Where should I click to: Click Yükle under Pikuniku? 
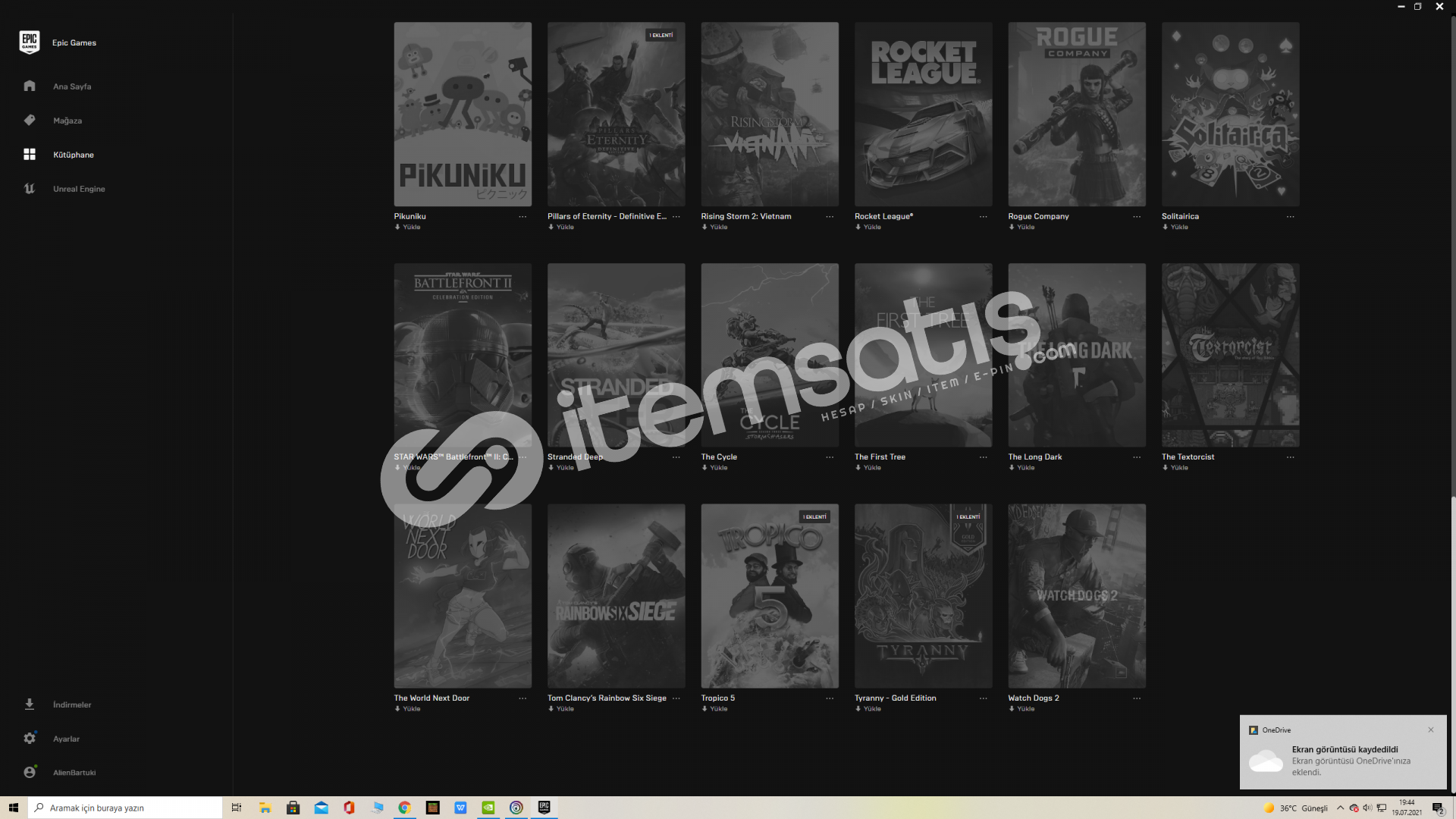pyautogui.click(x=408, y=227)
